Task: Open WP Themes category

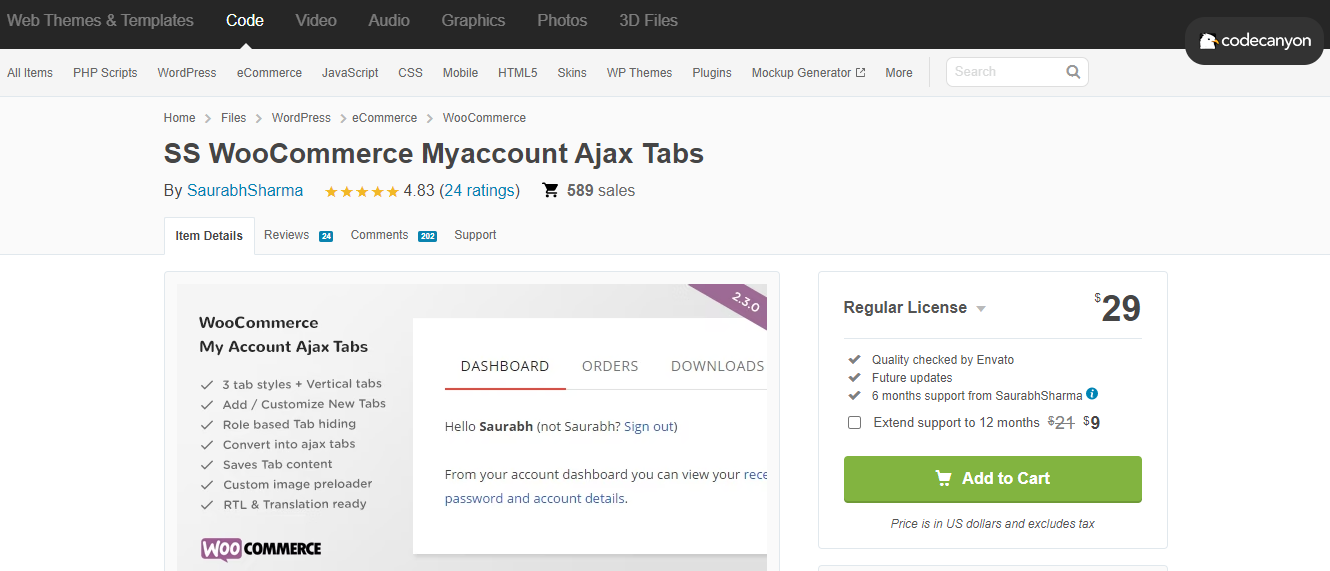Action: [x=639, y=73]
